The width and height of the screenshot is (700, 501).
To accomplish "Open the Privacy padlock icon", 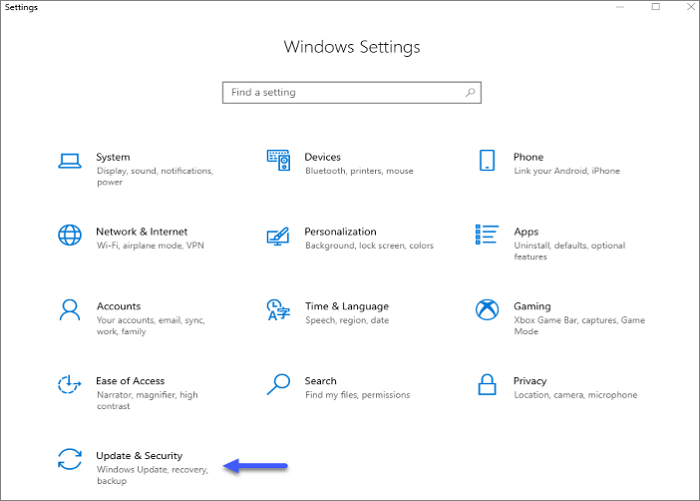I will [x=487, y=385].
